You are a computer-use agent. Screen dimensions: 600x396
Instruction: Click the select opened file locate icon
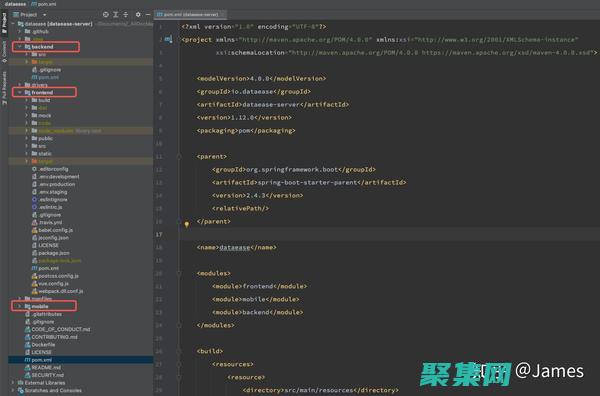[x=106, y=15]
